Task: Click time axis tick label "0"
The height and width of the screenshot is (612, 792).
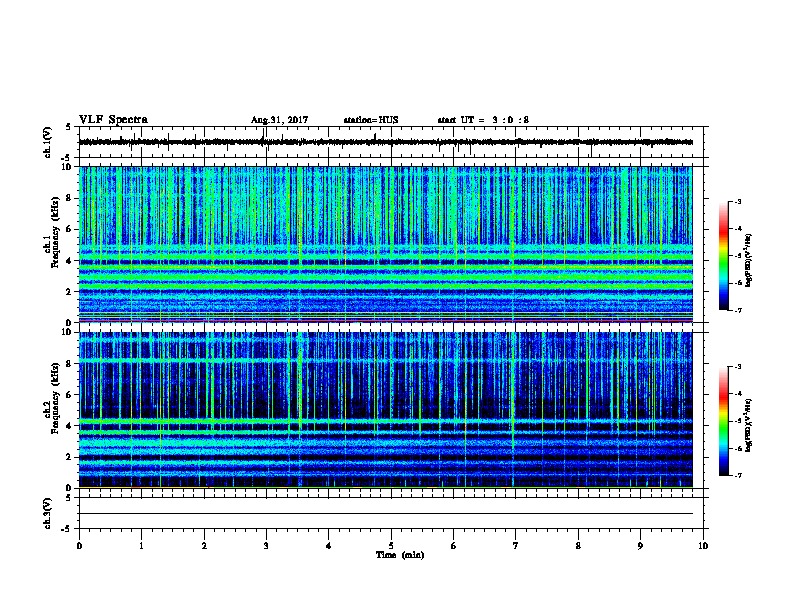Action: (x=79, y=546)
